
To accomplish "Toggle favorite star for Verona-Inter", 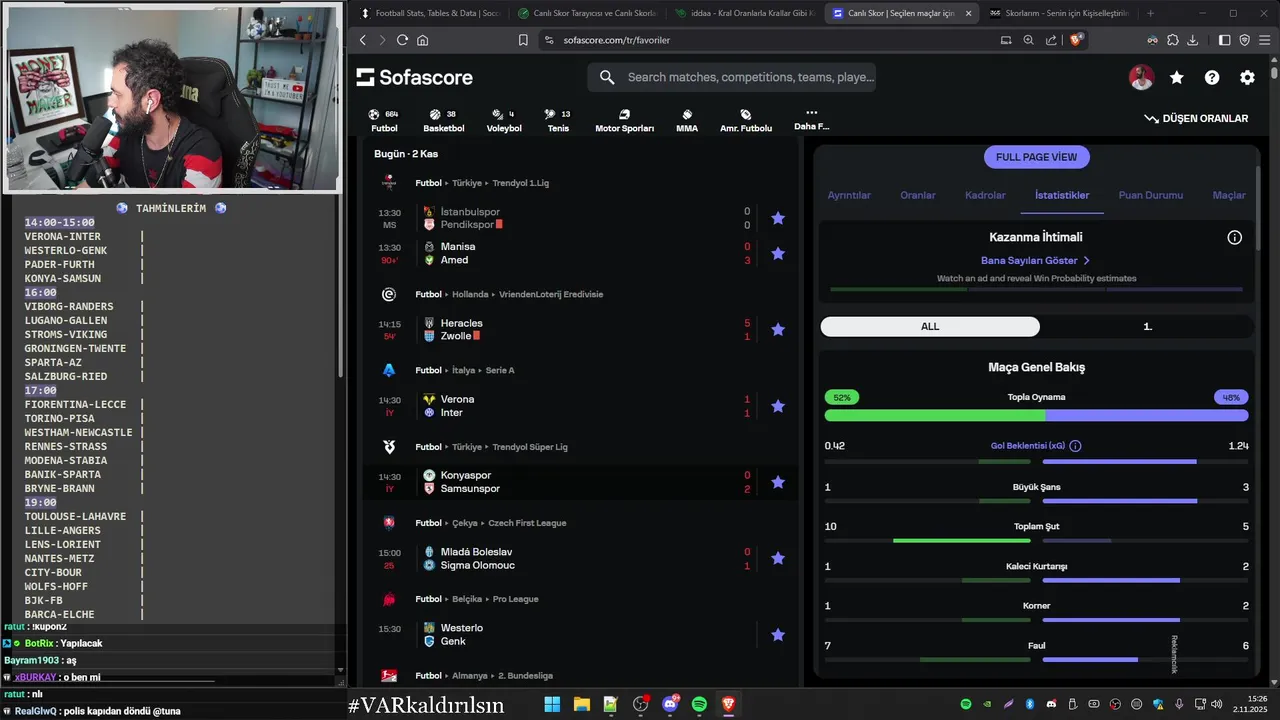I will 778,406.
